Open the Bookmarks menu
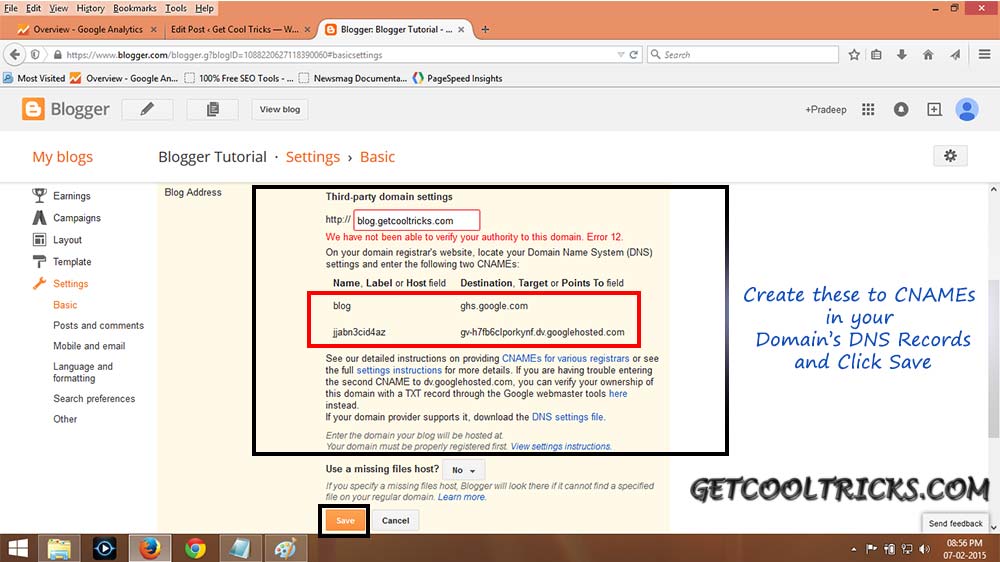Screen dimensions: 1000x562 [x=135, y=8]
